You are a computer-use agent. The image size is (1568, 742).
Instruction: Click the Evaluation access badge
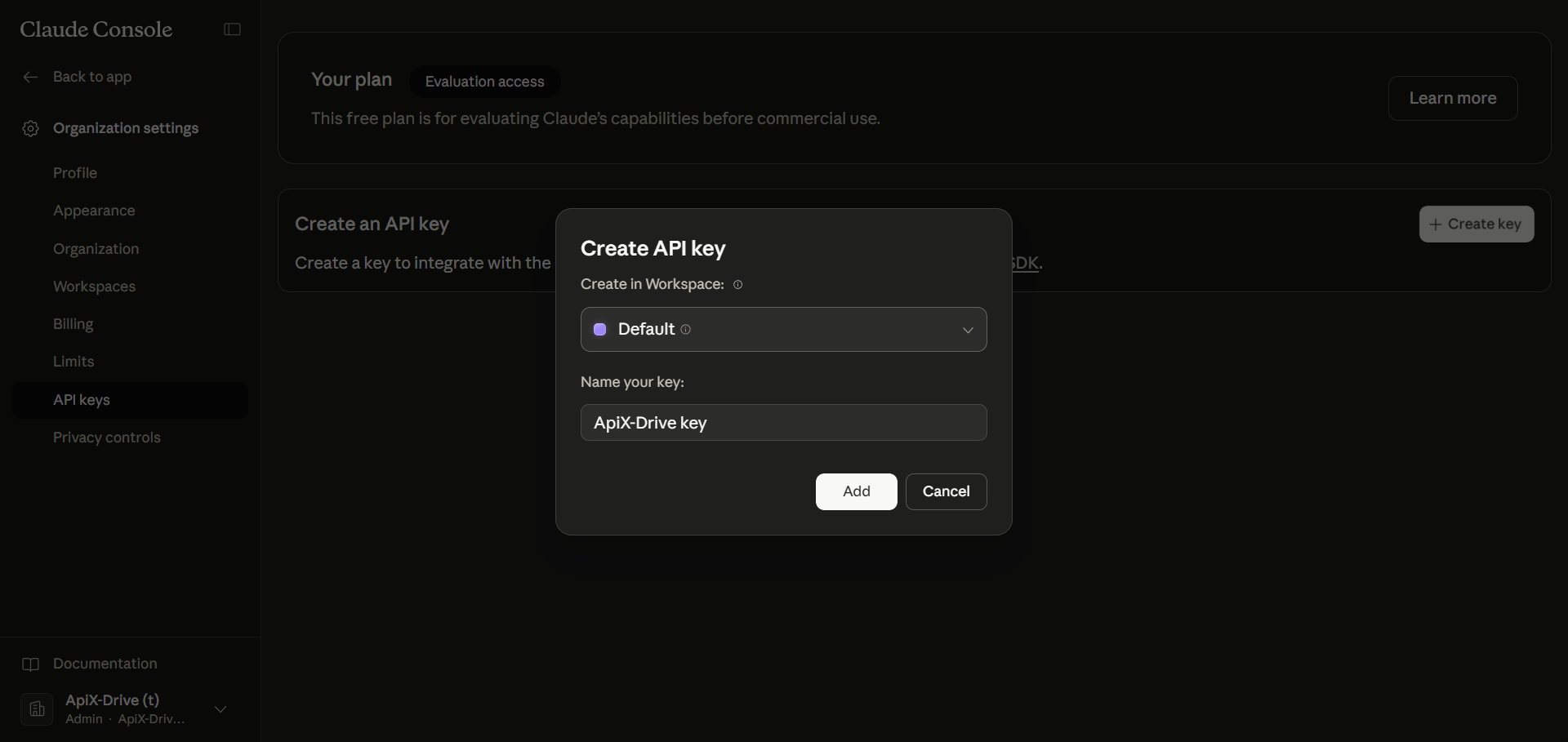(x=484, y=81)
